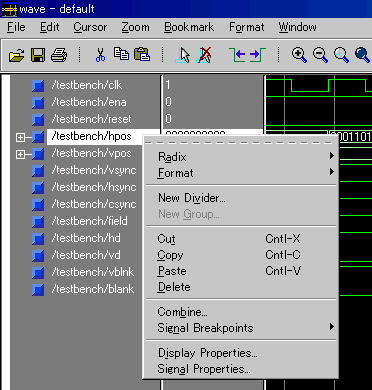Expand the /testbench/hpos signal tree
372x390 pixels.
coord(20,137)
